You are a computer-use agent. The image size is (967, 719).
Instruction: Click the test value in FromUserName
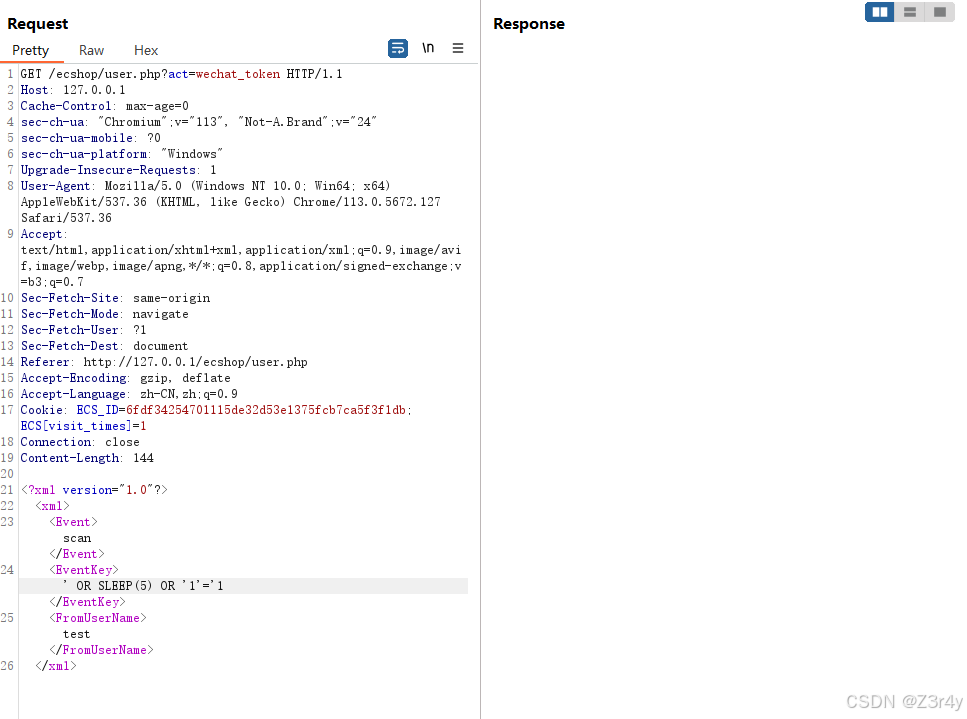tap(76, 635)
